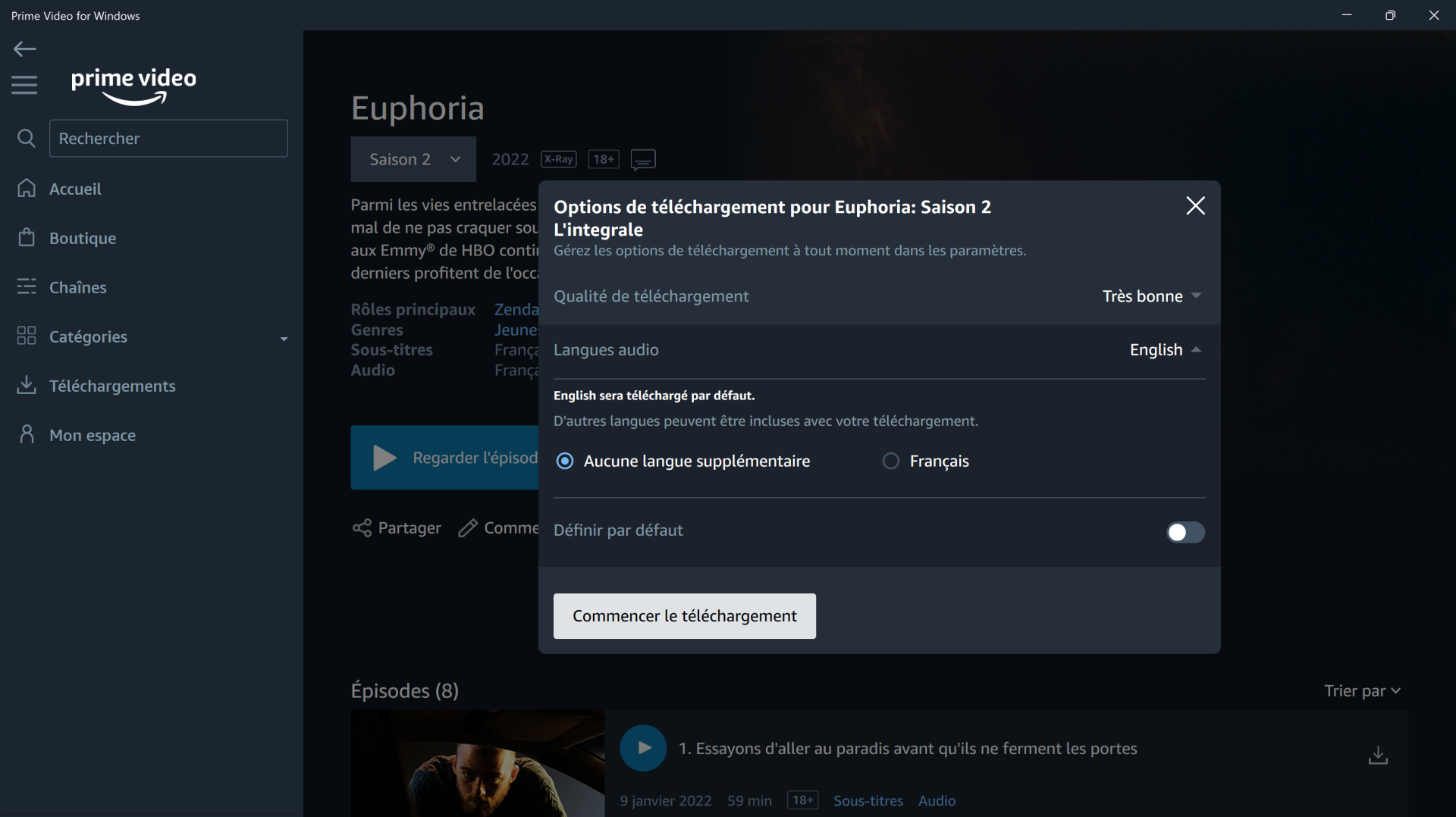This screenshot has width=1456, height=817.
Task: Click the 18+ rating badge beside 2022
Action: tap(604, 159)
